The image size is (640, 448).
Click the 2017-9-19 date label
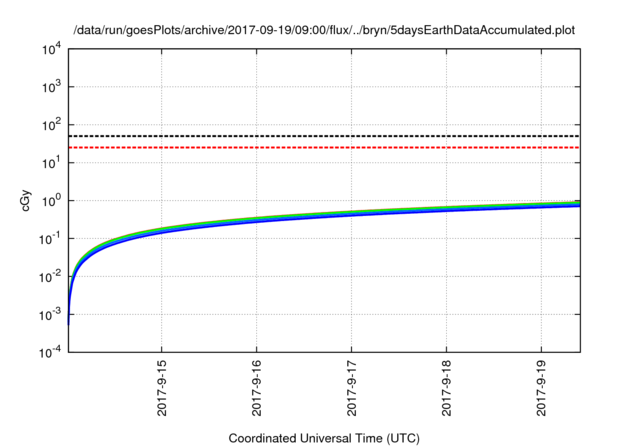pos(541,388)
